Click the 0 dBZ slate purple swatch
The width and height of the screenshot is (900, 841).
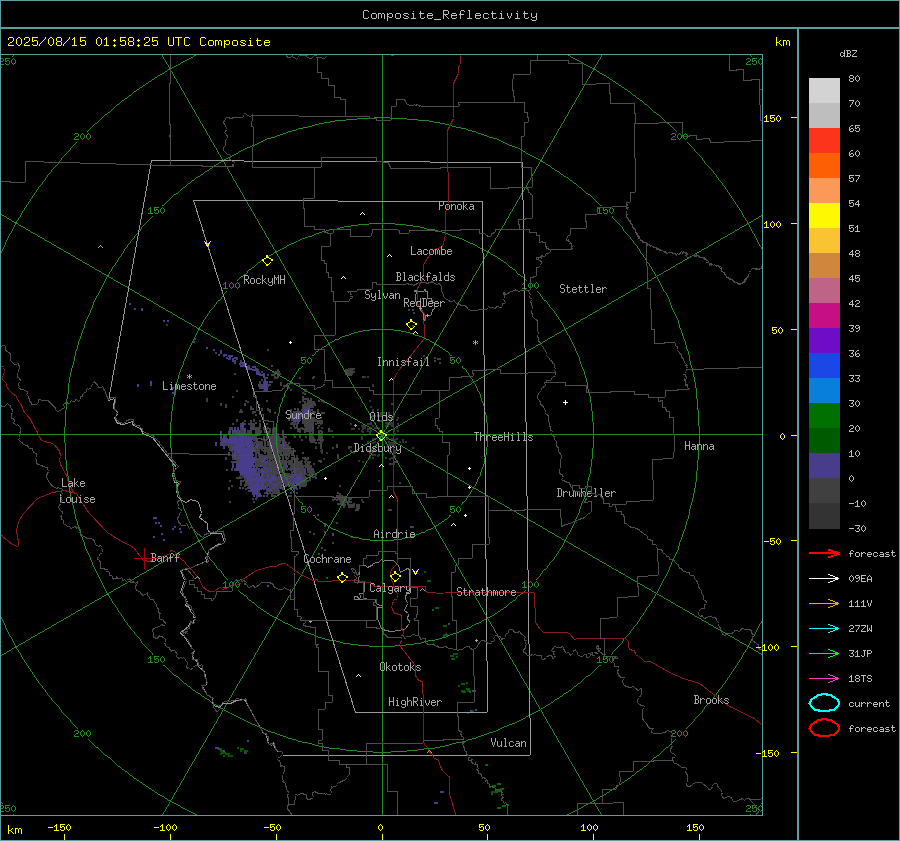pos(824,466)
